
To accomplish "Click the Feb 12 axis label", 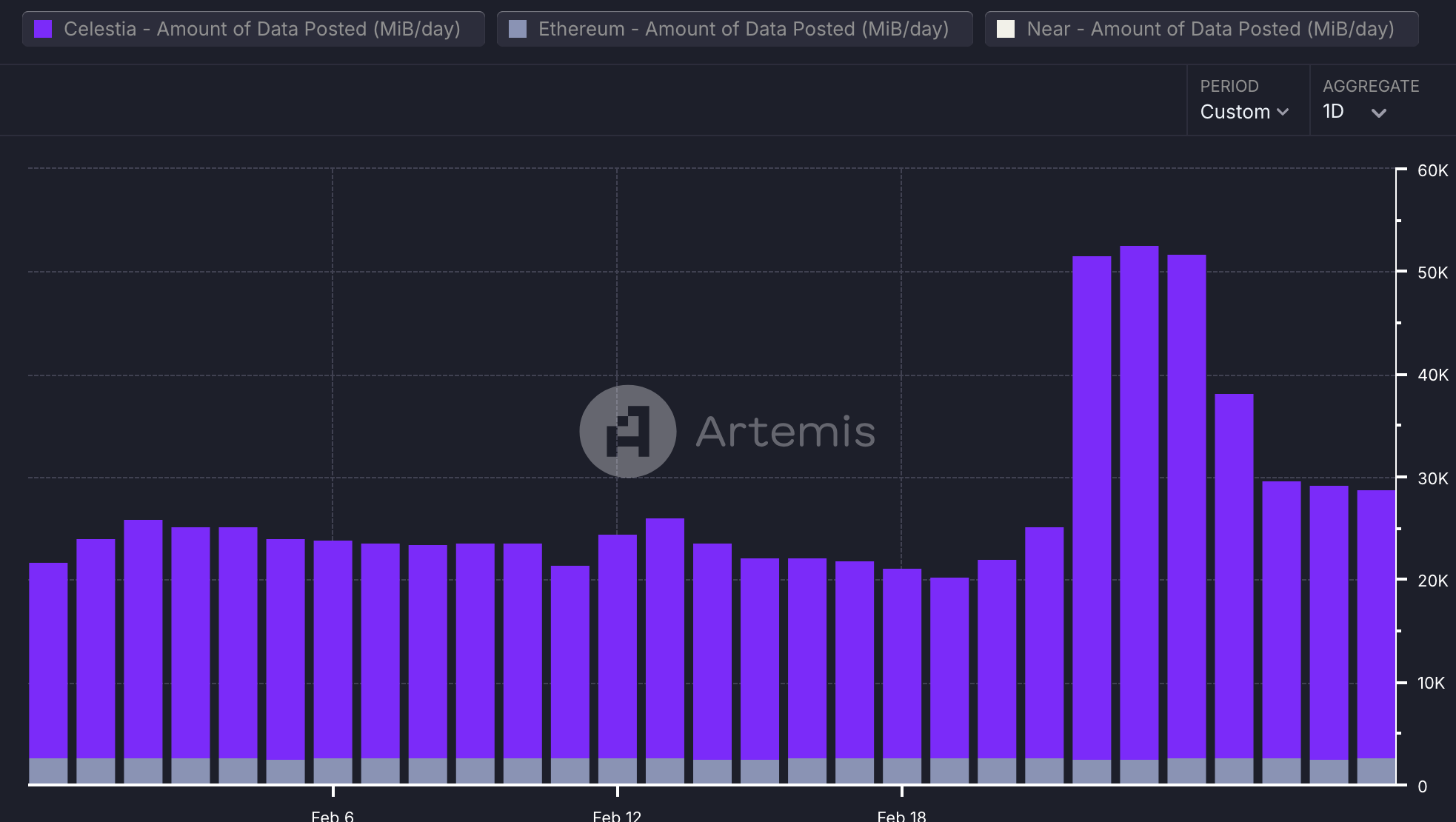I will click(x=617, y=816).
